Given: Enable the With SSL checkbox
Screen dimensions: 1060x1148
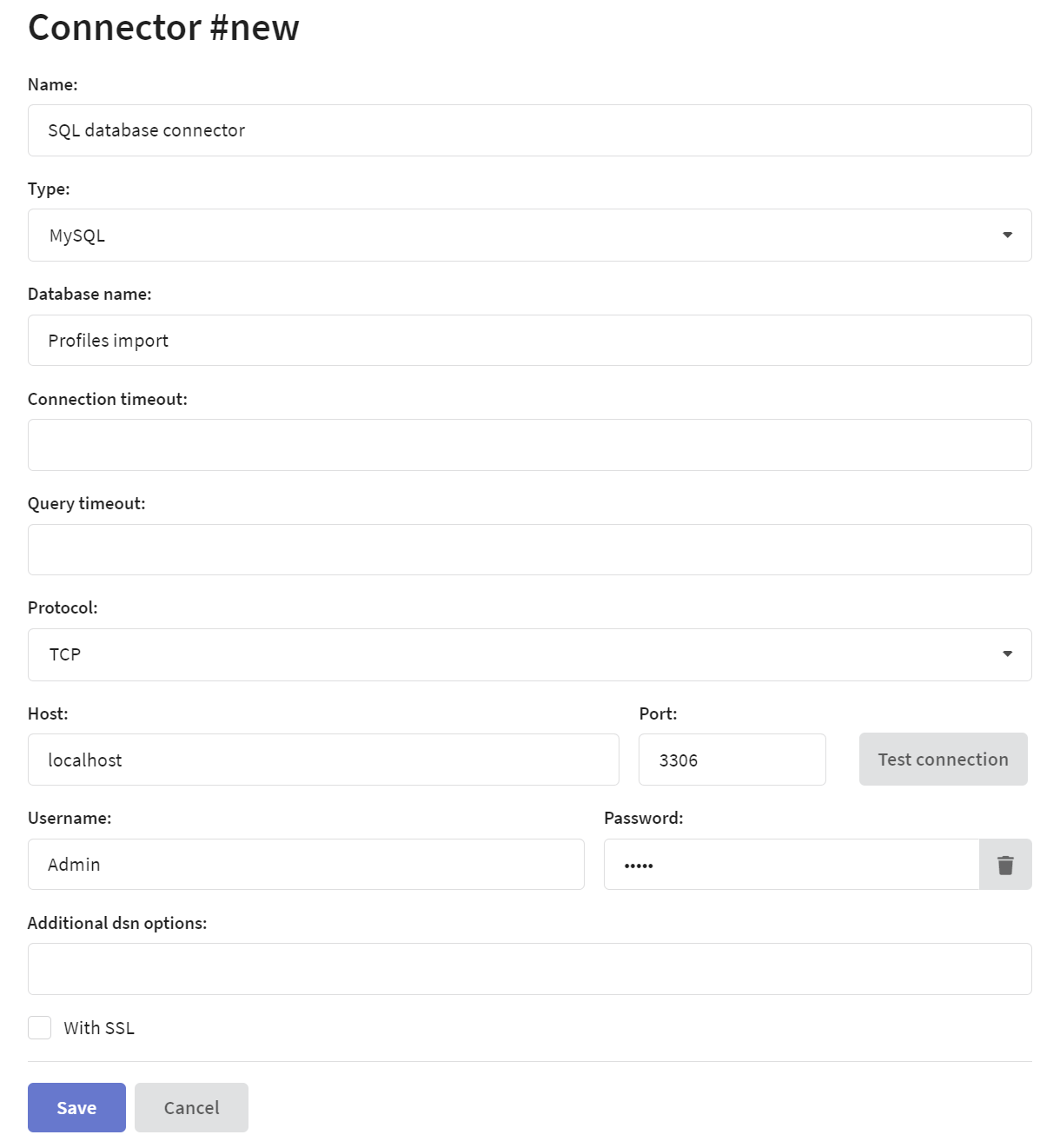Looking at the screenshot, I should pos(40,1027).
